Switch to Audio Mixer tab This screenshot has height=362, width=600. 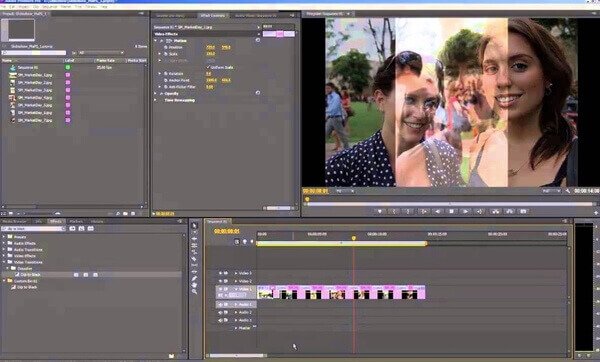click(256, 16)
